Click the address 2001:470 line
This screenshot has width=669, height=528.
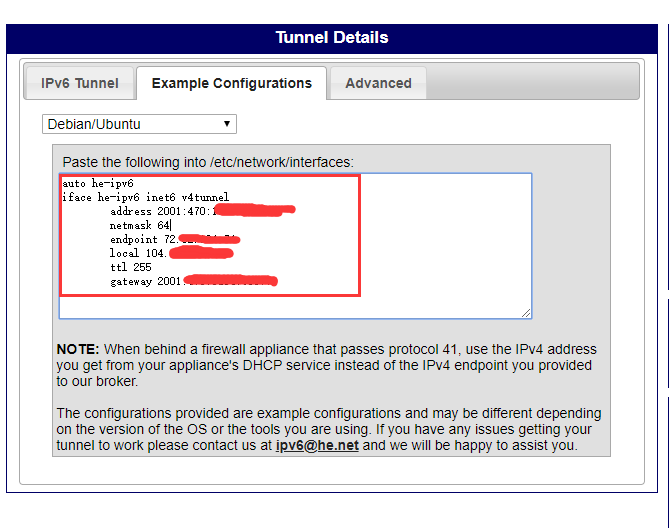(203, 211)
